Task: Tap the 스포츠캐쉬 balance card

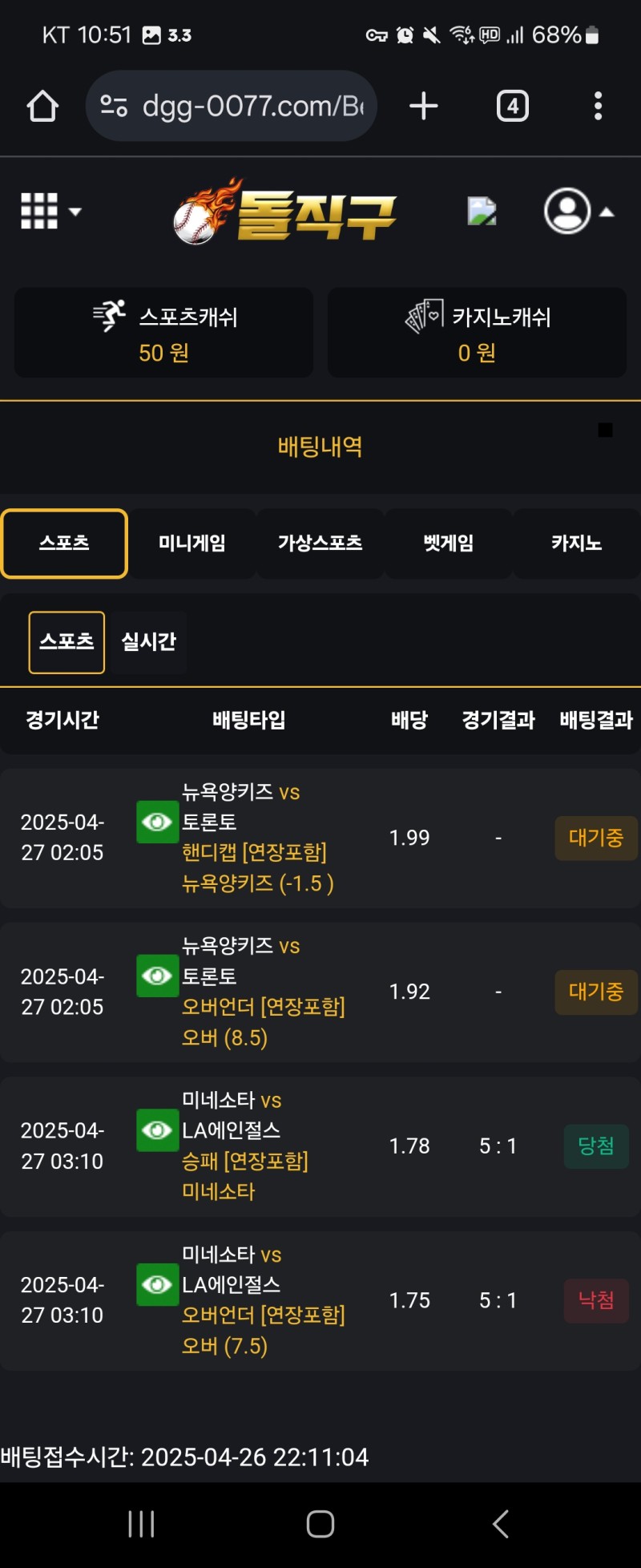Action: [x=163, y=333]
